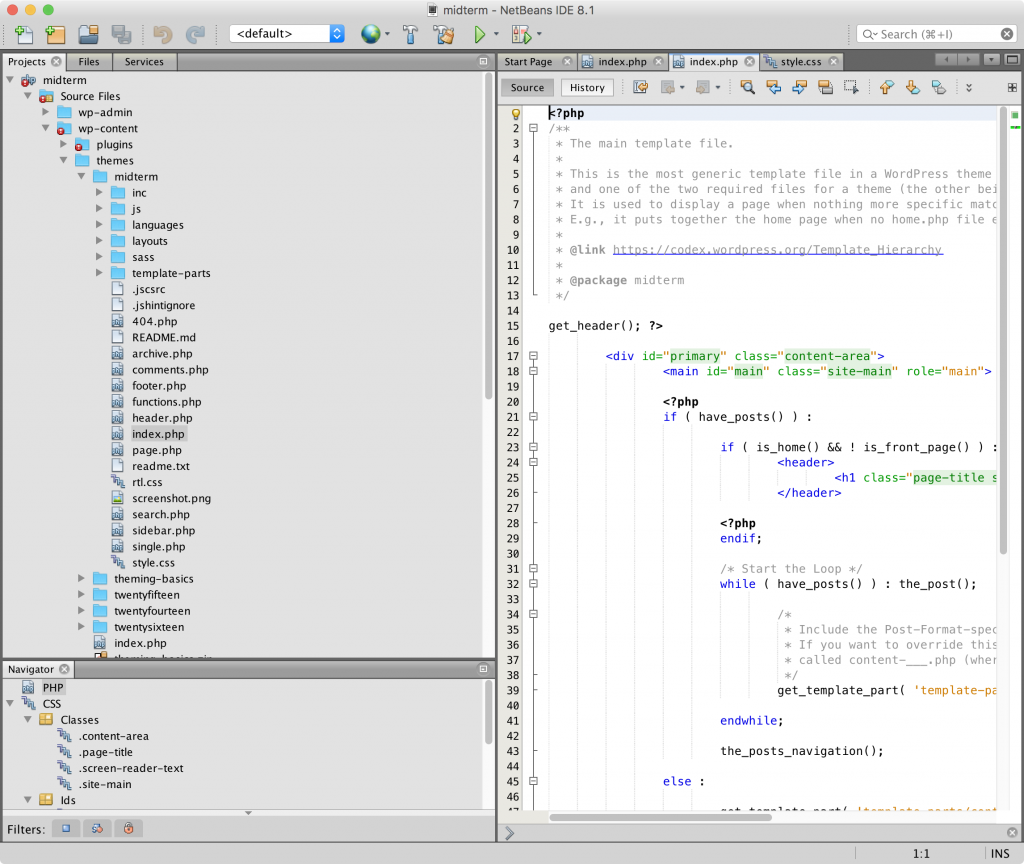The height and width of the screenshot is (864, 1024).
Task: Click the Debug Project icon
Action: [521, 34]
